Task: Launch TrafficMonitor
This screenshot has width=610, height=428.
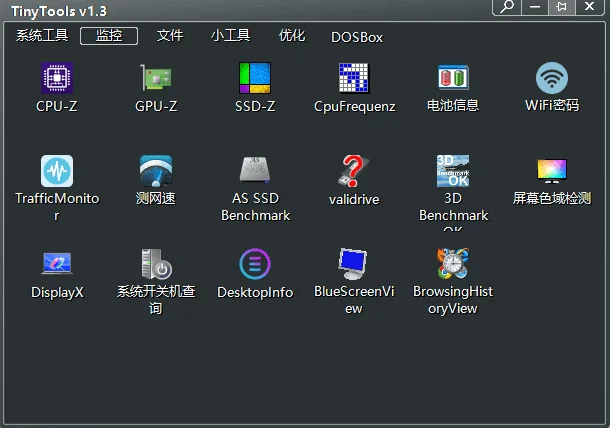Action: (57, 172)
